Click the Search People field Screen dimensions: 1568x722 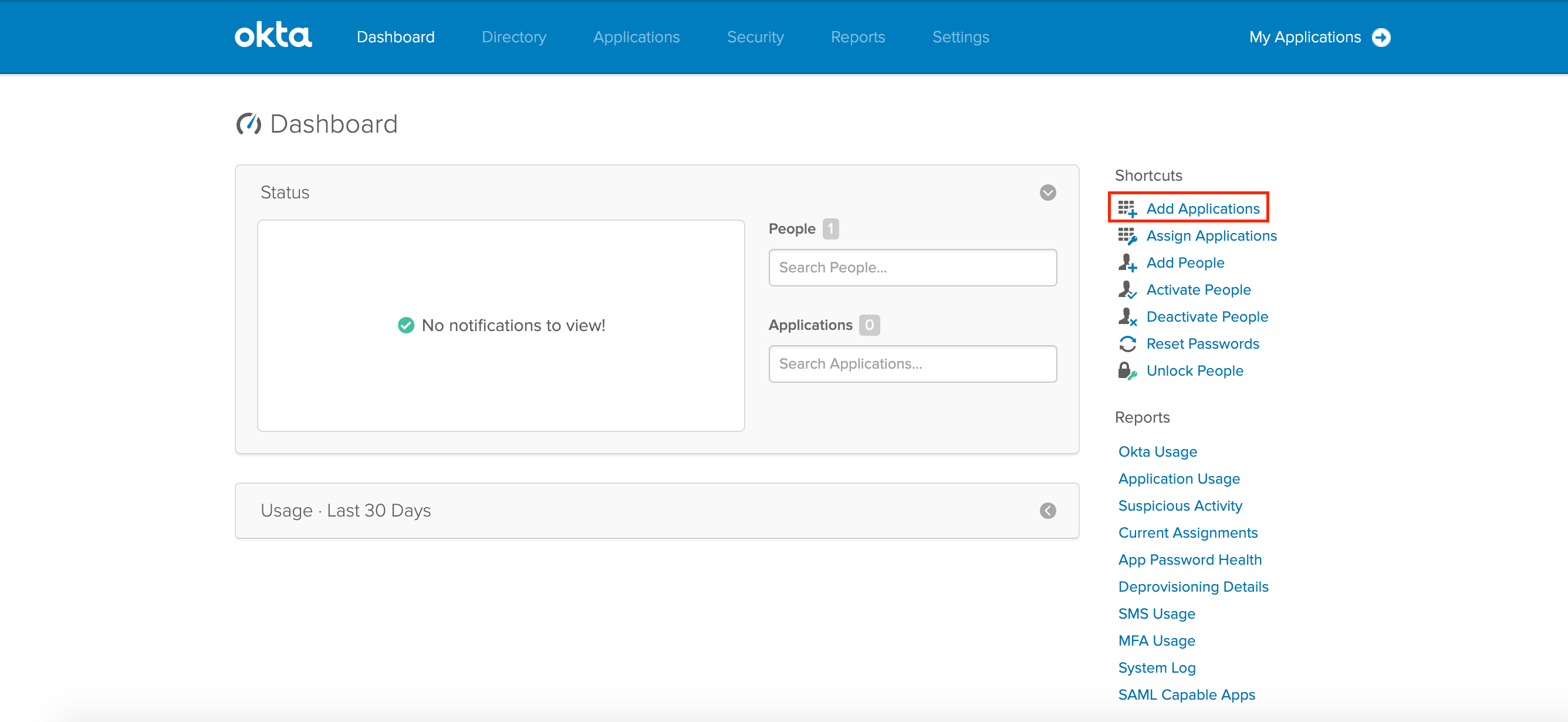pyautogui.click(x=912, y=268)
